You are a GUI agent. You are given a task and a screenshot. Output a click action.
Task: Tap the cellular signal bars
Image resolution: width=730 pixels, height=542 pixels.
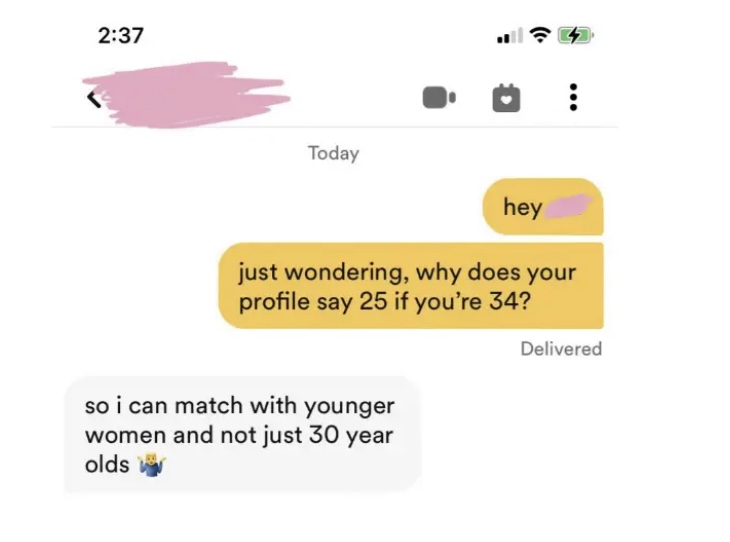[510, 35]
